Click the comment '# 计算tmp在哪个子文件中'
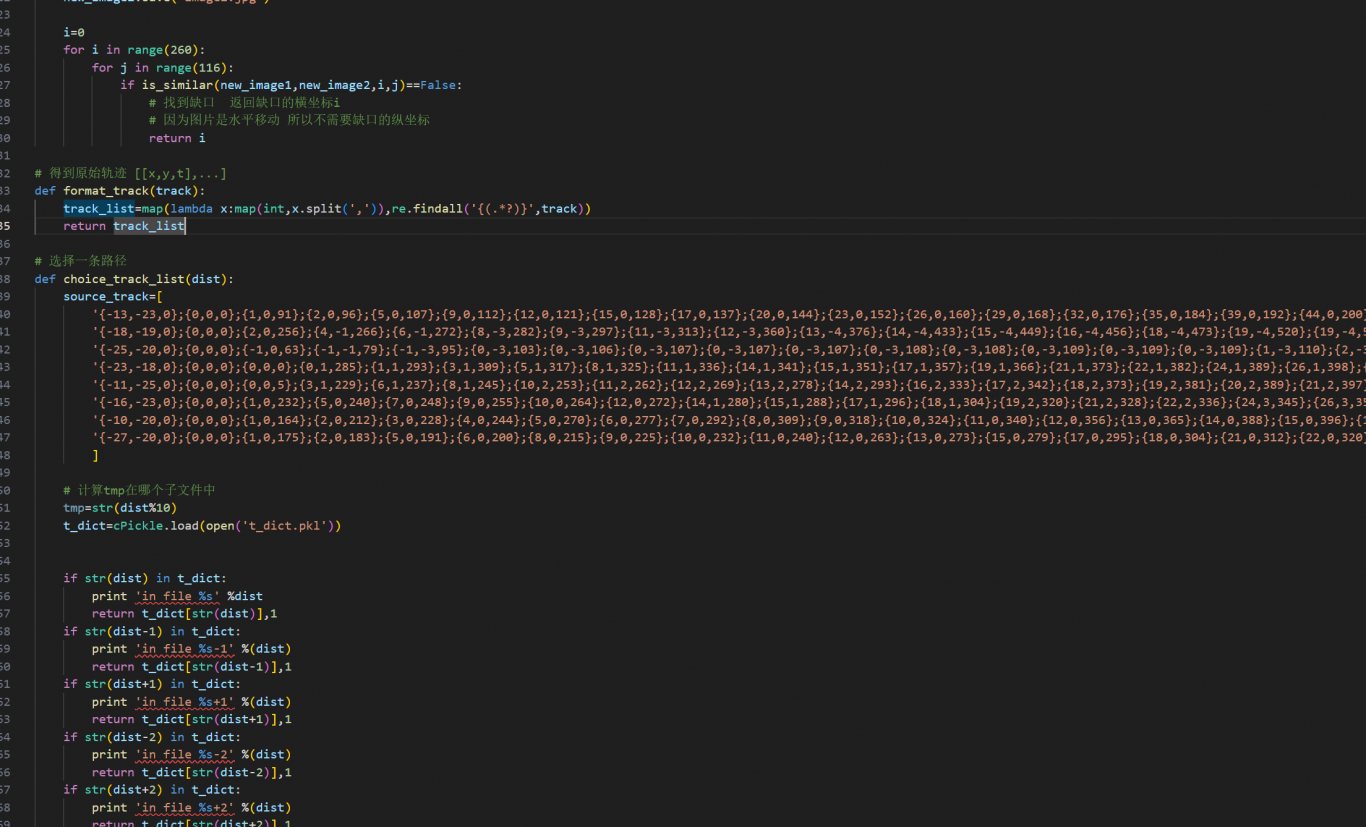The height and width of the screenshot is (827, 1366). click(139, 490)
